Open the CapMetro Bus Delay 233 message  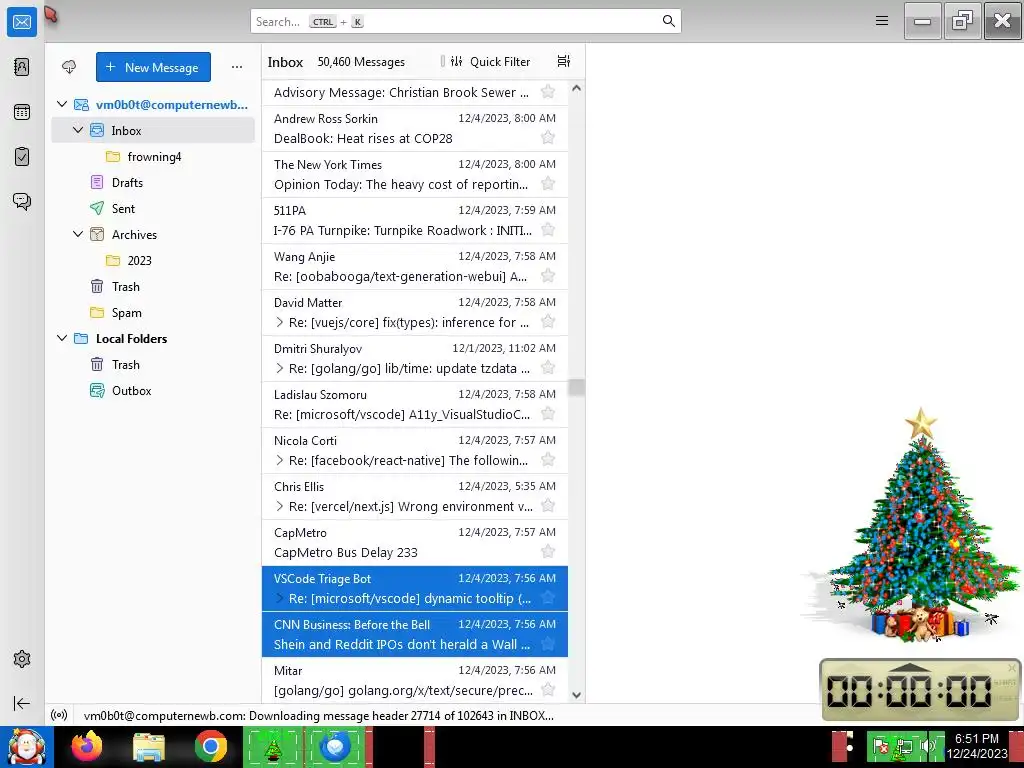[x=415, y=542]
